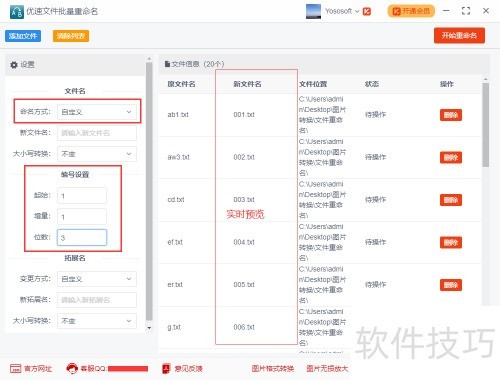Close the application window
Viewport: 500px width, 380px height.
point(486,11)
